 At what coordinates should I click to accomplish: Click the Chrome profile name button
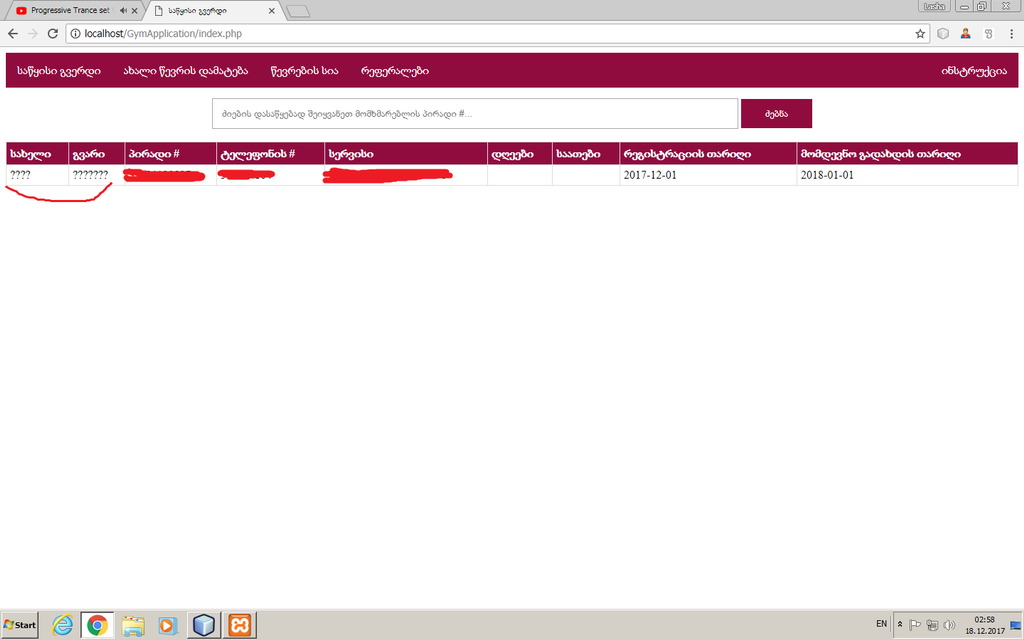(x=934, y=6)
